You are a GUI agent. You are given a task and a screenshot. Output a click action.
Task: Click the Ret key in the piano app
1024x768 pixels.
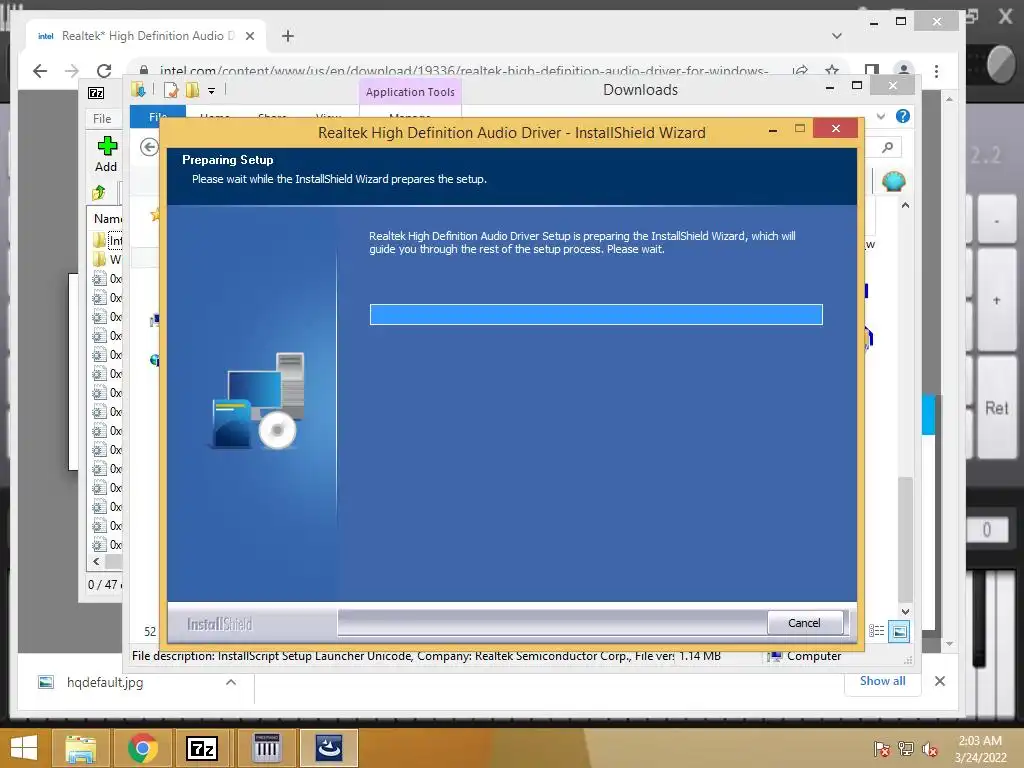coord(997,408)
